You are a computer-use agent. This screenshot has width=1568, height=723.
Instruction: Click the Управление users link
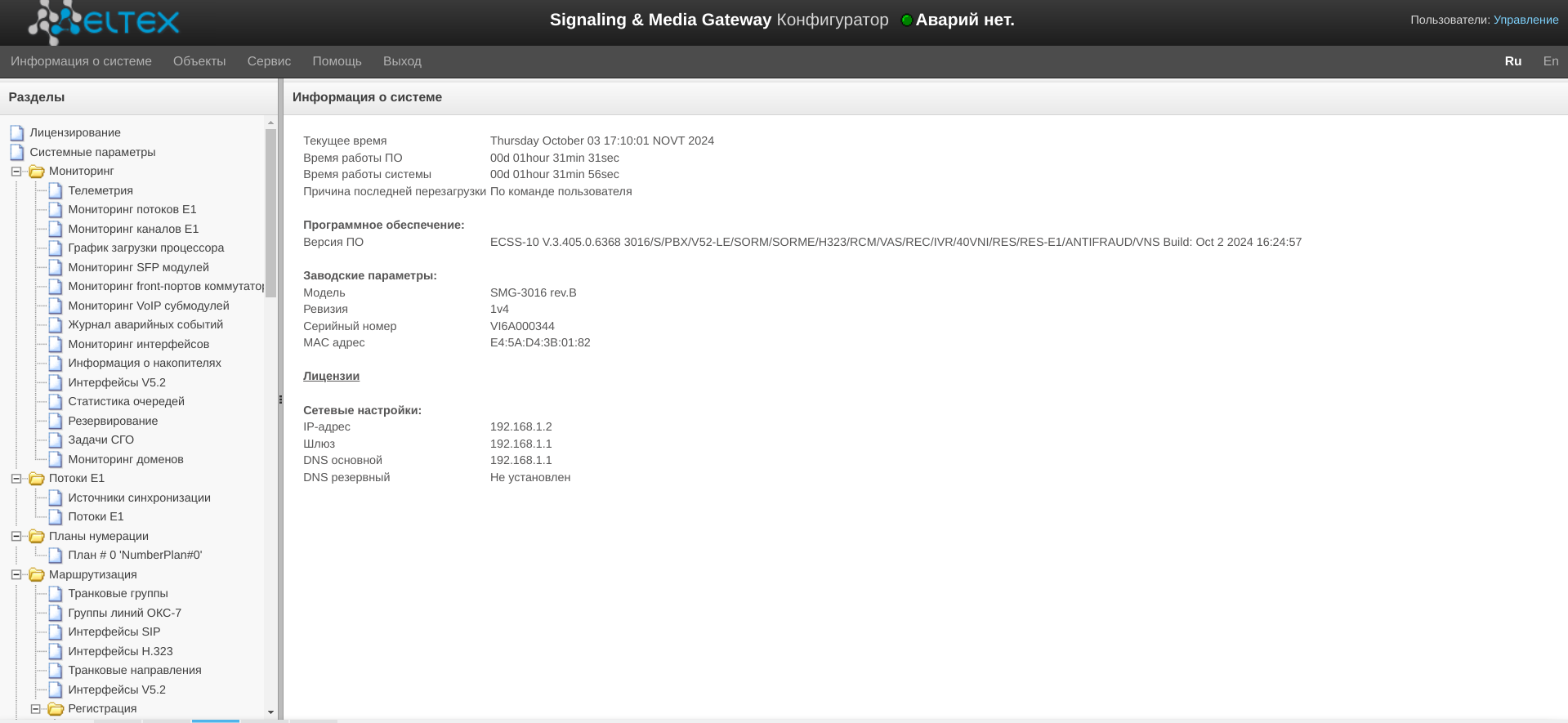pos(1526,20)
